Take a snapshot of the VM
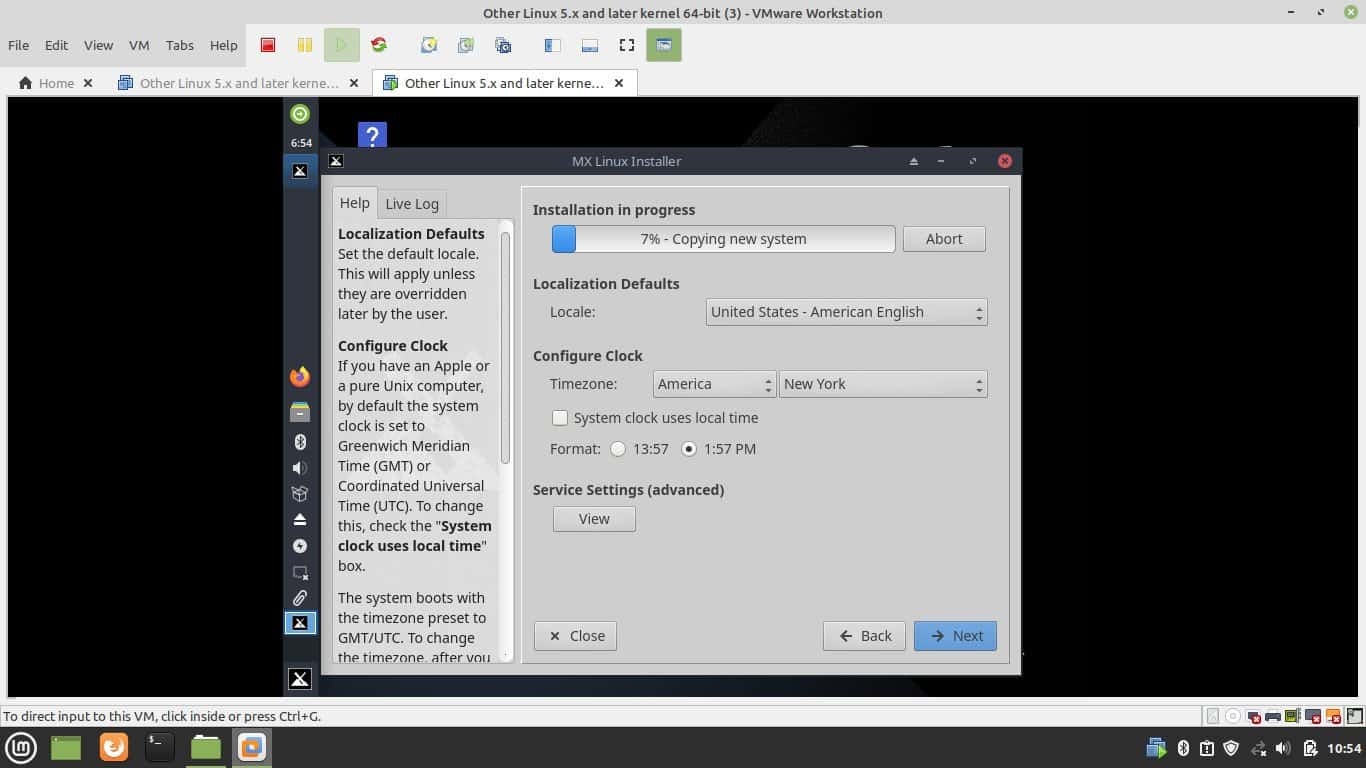 tap(429, 45)
